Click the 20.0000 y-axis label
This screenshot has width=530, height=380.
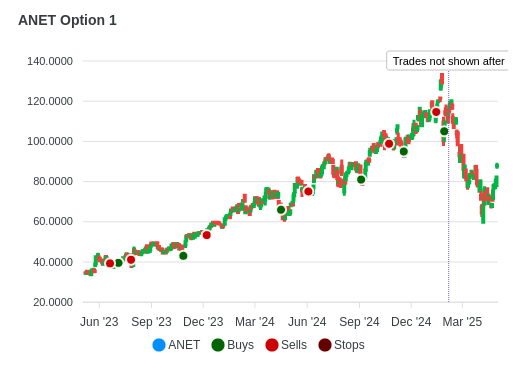click(x=53, y=302)
